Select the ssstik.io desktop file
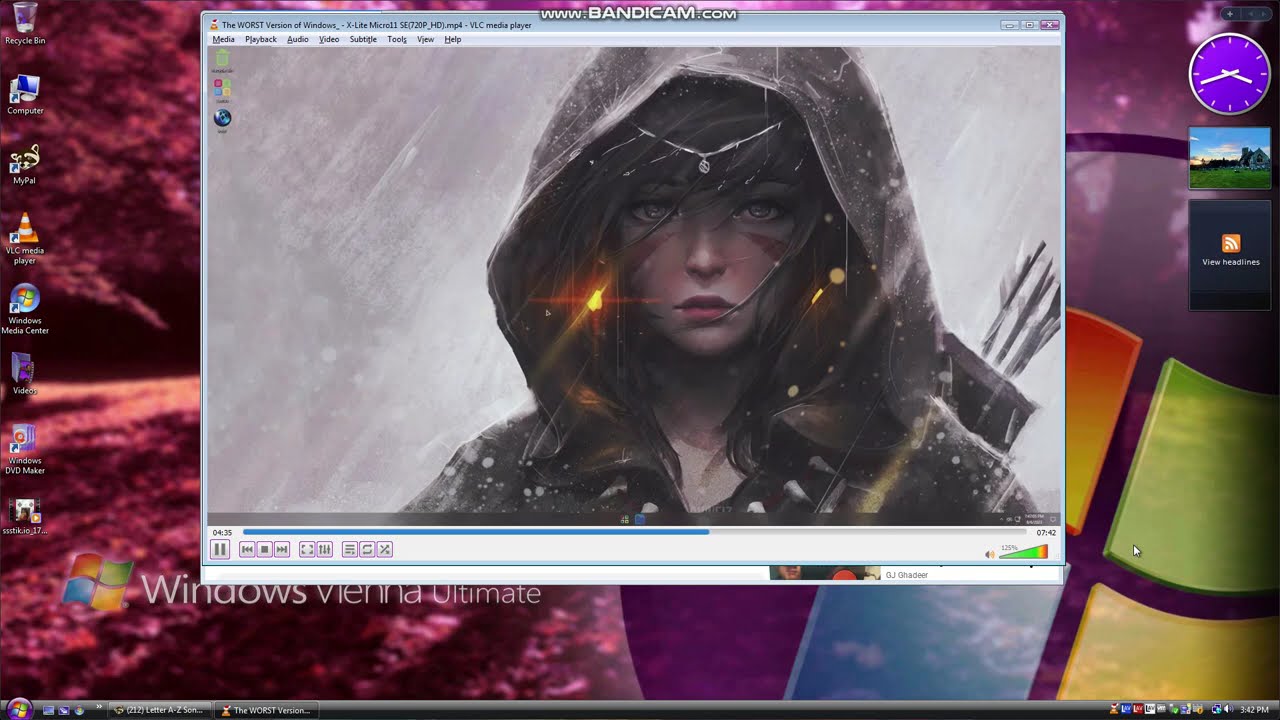This screenshot has height=720, width=1280. point(25,517)
